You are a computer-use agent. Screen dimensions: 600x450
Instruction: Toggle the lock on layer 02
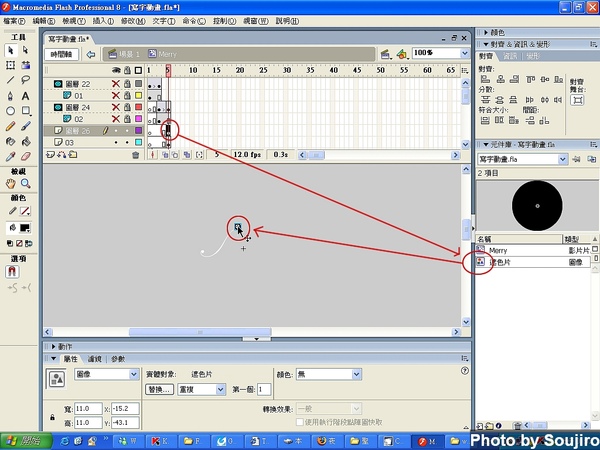pyautogui.click(x=127, y=119)
